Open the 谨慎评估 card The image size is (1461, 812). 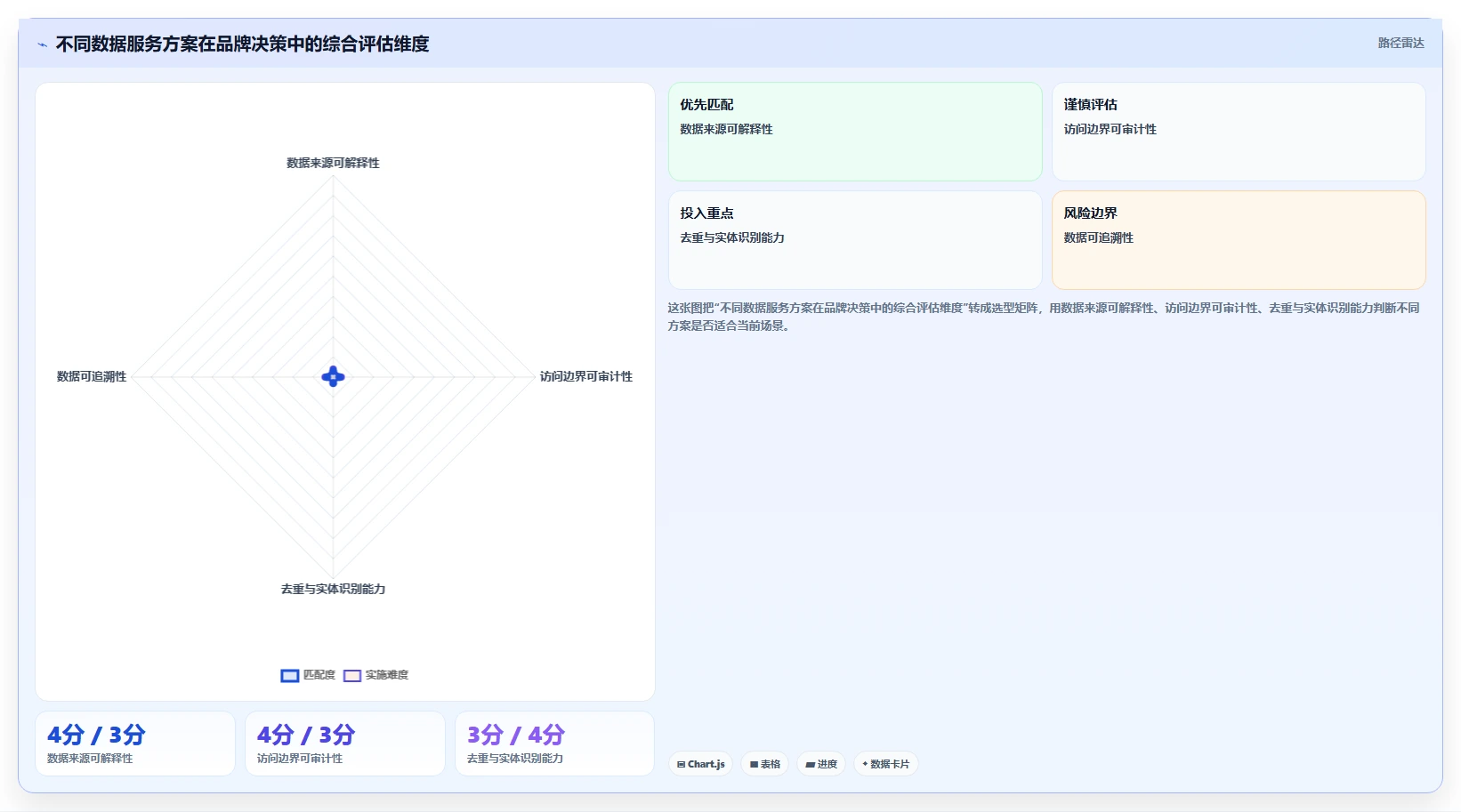1239,132
